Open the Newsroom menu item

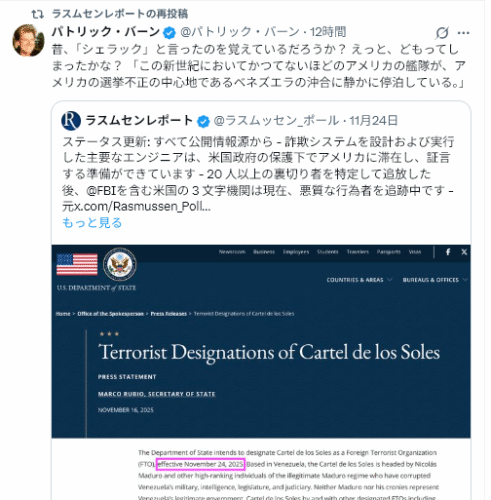tap(232, 252)
